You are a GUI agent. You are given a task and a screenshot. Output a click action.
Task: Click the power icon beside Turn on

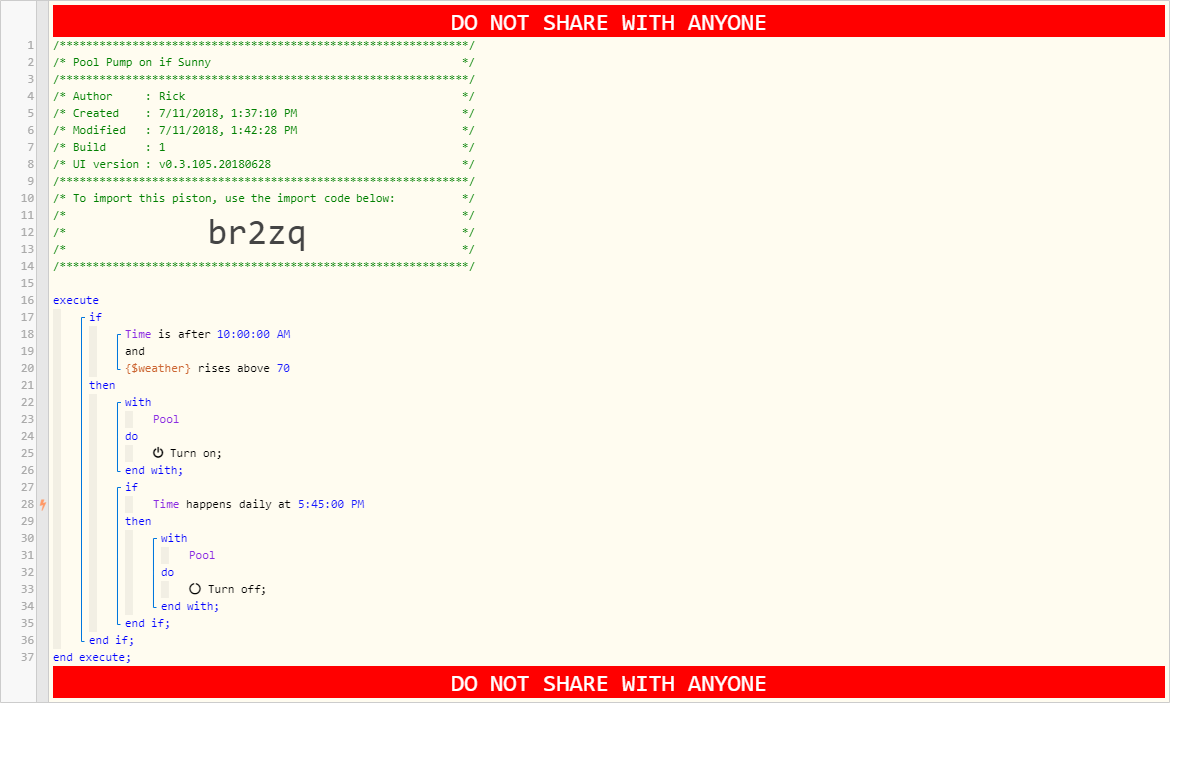[158, 453]
